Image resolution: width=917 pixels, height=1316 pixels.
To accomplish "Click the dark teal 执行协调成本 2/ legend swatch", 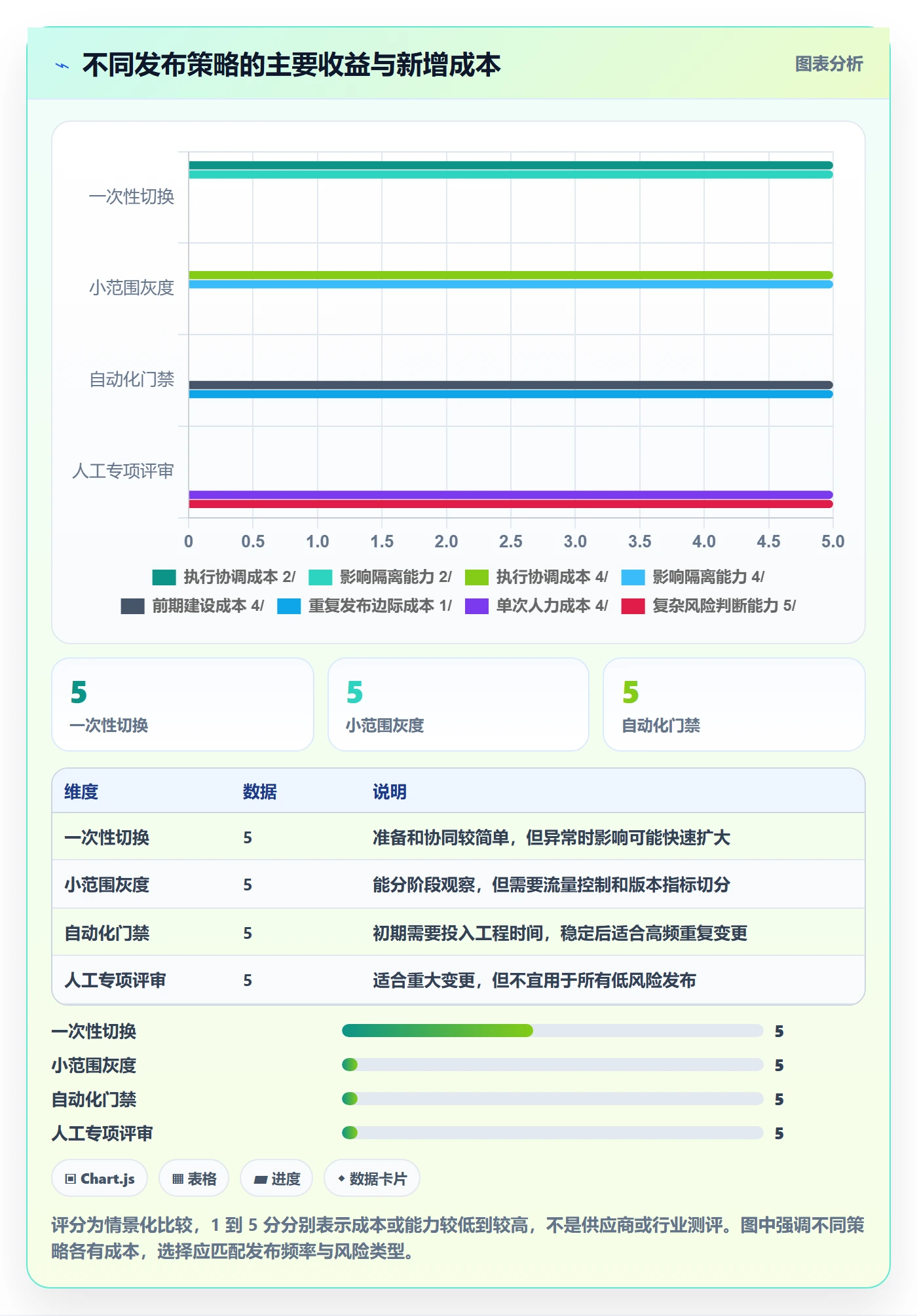I will pyautogui.click(x=164, y=577).
